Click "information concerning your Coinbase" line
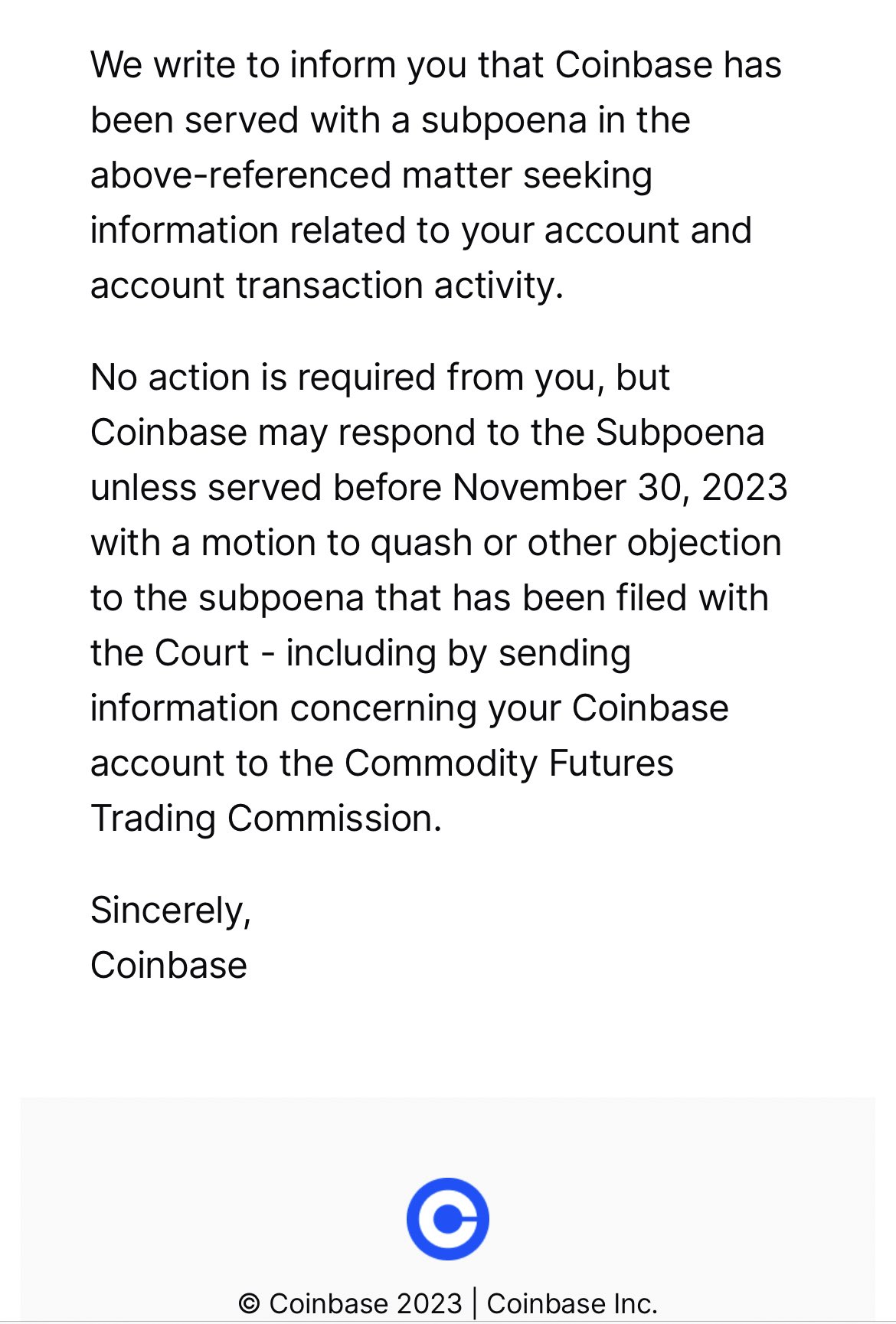 [409, 708]
